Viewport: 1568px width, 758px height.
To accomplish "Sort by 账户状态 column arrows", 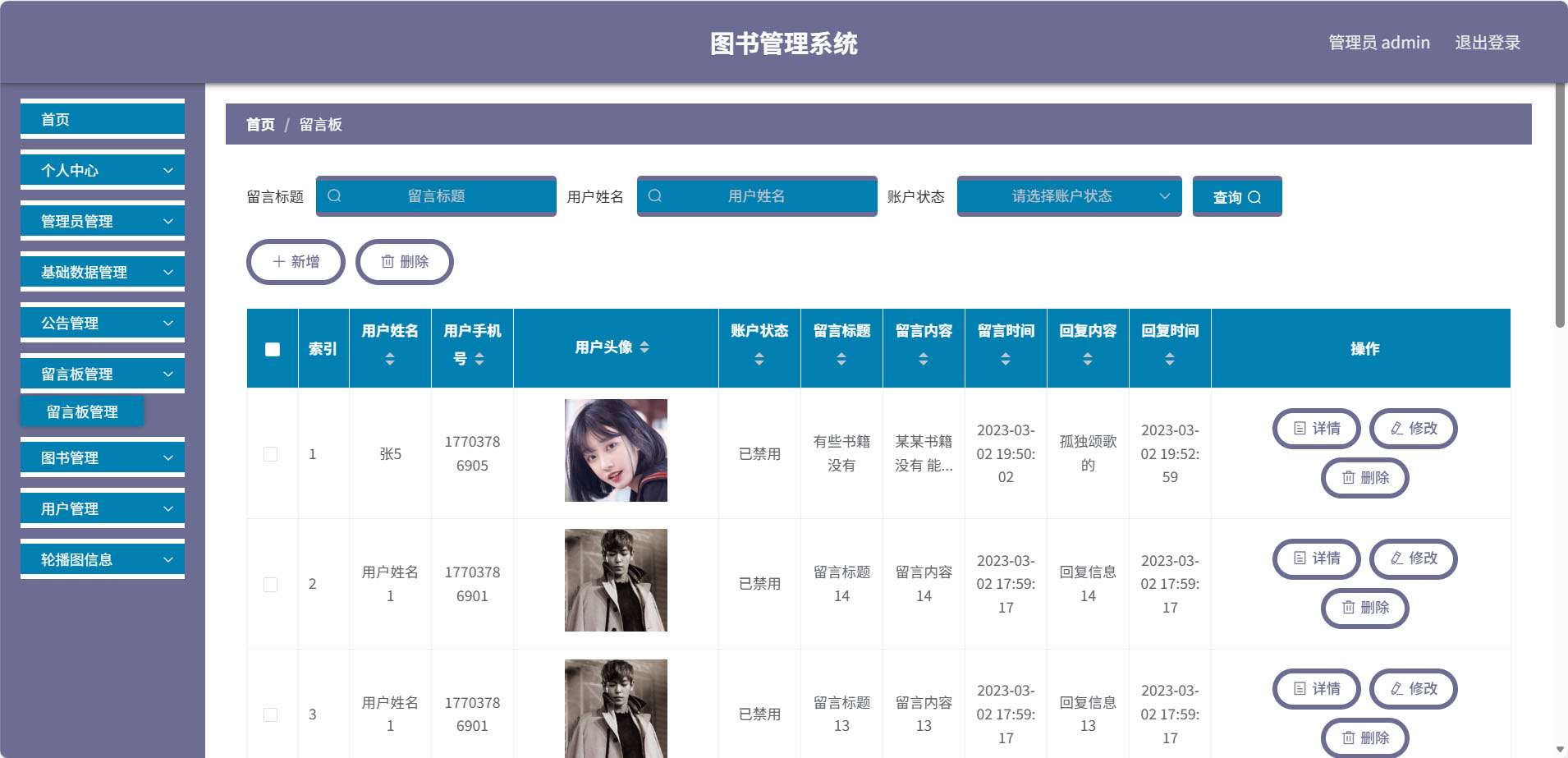I will pos(759,359).
